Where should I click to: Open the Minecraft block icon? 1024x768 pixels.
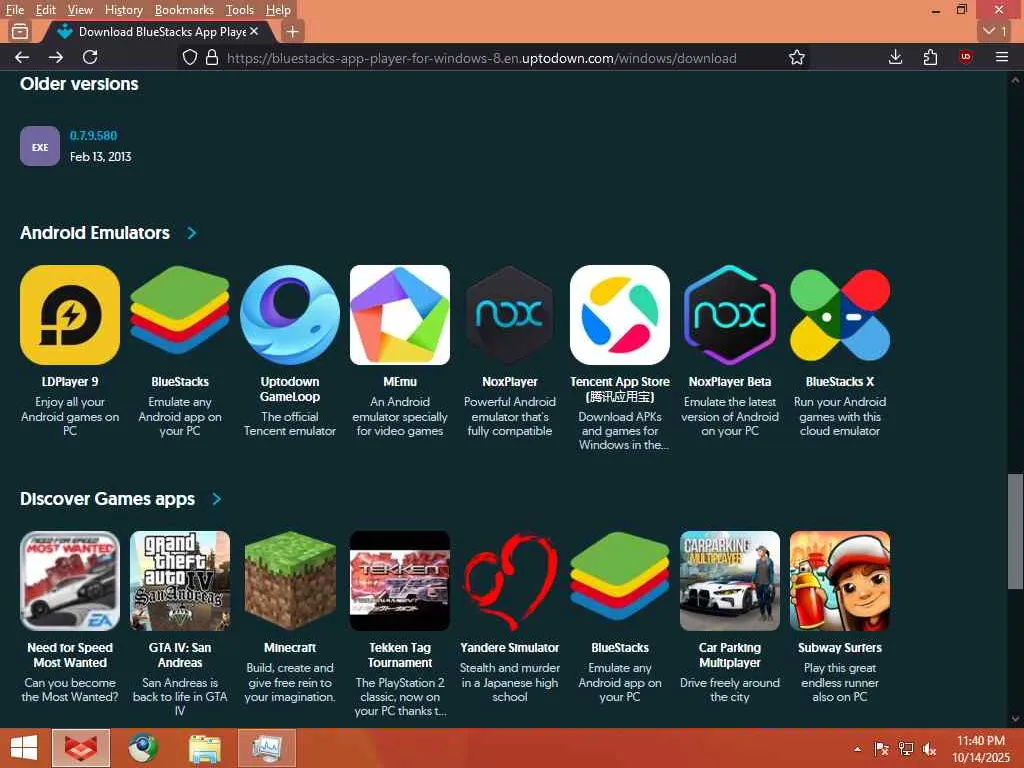pyautogui.click(x=290, y=581)
